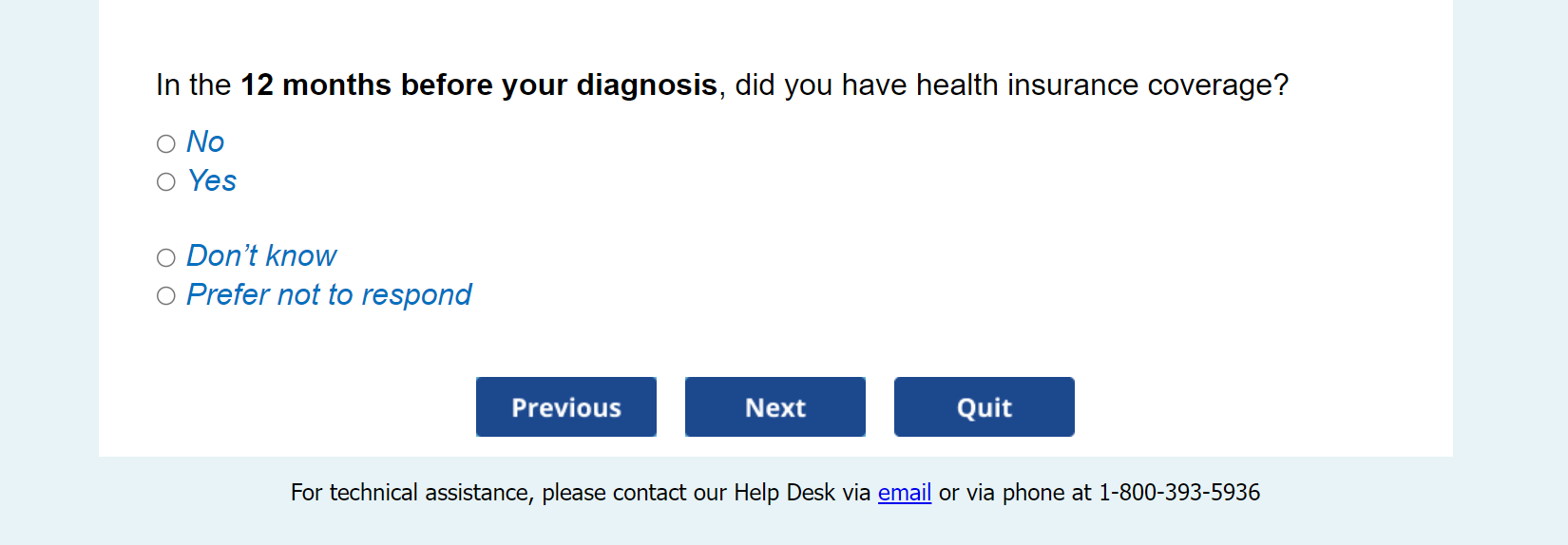The height and width of the screenshot is (545, 1568).
Task: Click the "No" answer label text
Action: (x=205, y=142)
